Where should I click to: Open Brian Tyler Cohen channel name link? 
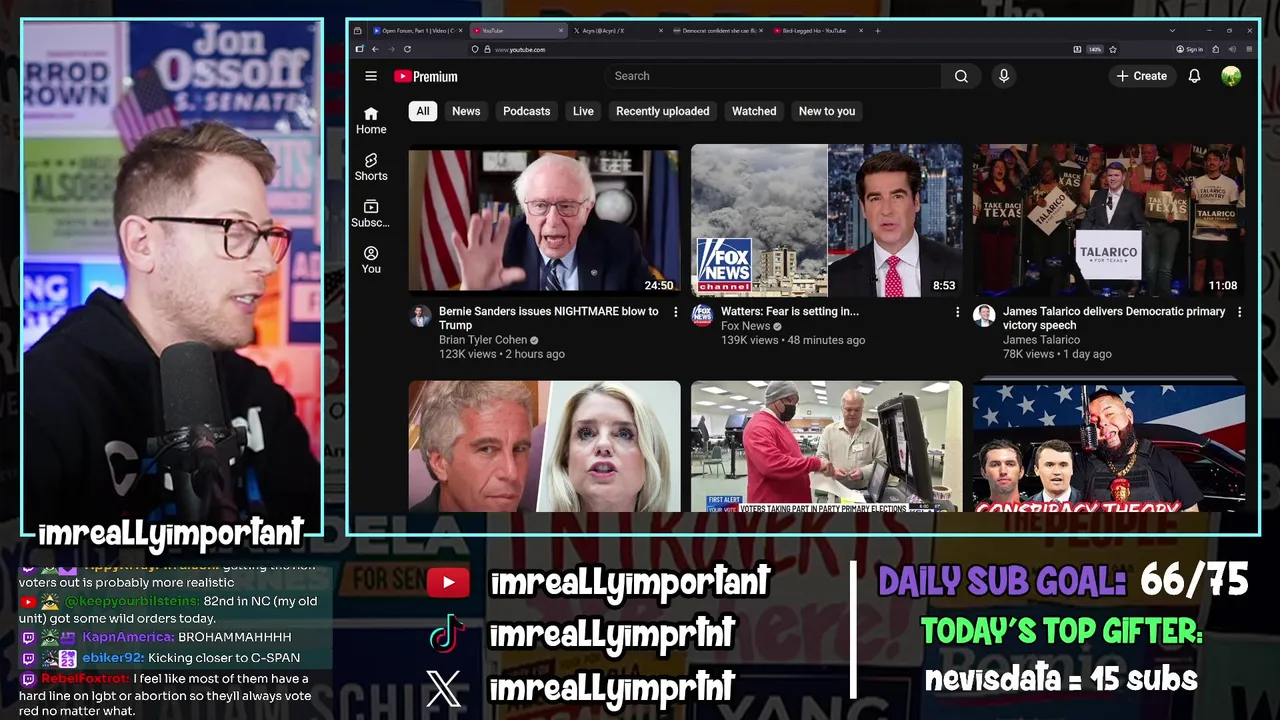[x=483, y=340]
